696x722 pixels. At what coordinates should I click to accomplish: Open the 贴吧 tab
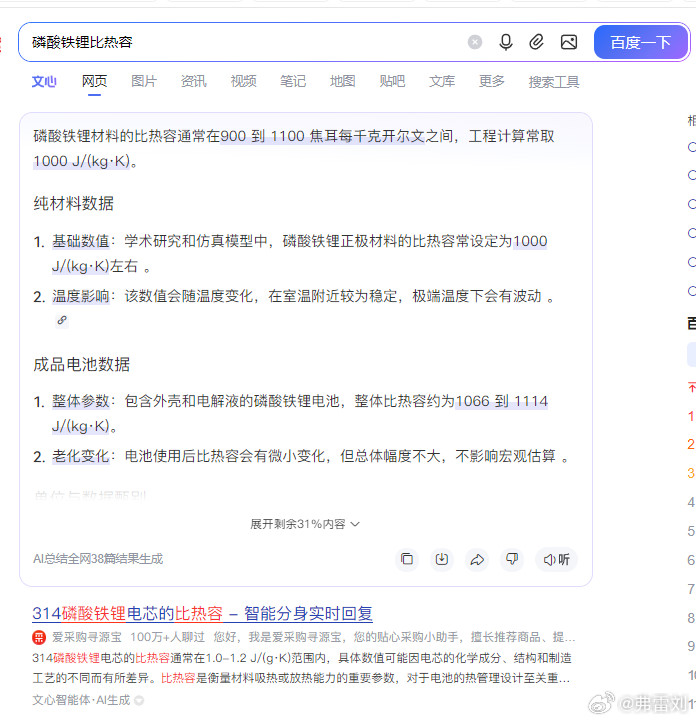[x=392, y=82]
